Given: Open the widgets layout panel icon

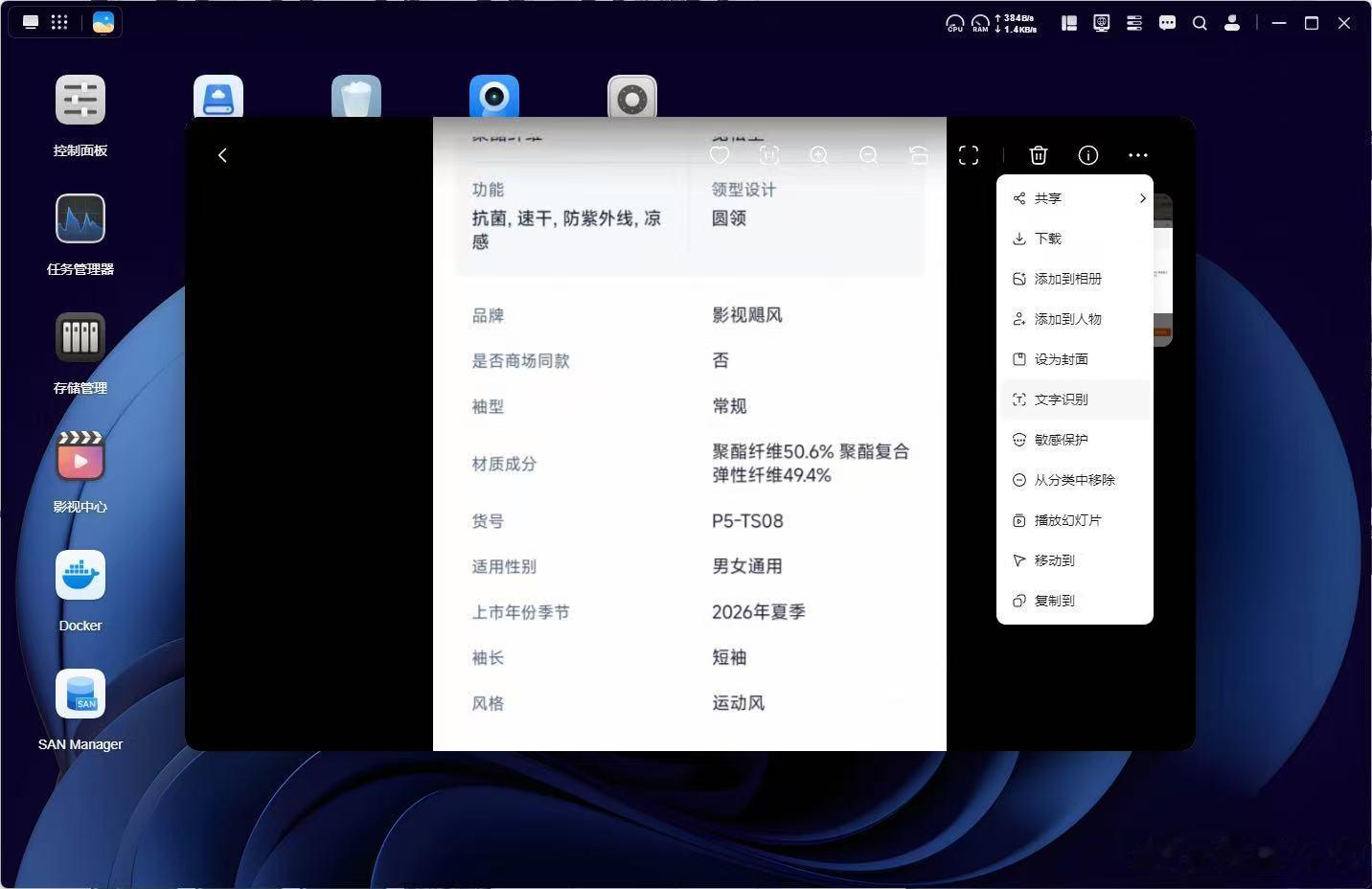Looking at the screenshot, I should click(1069, 23).
